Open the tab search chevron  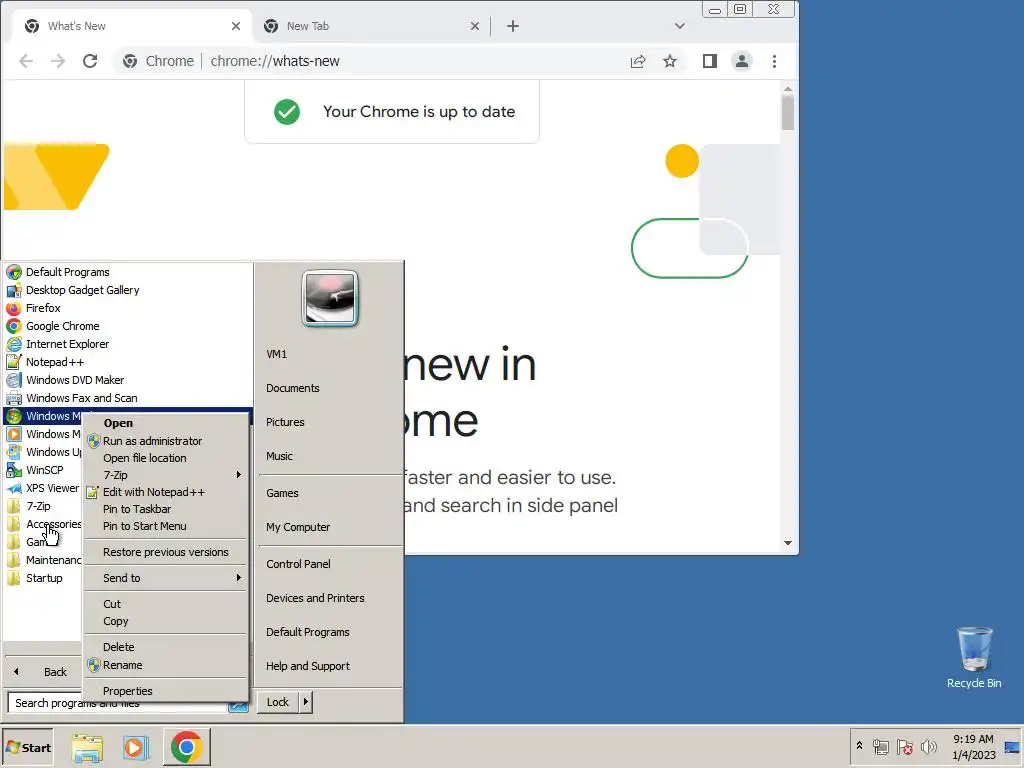(680, 26)
